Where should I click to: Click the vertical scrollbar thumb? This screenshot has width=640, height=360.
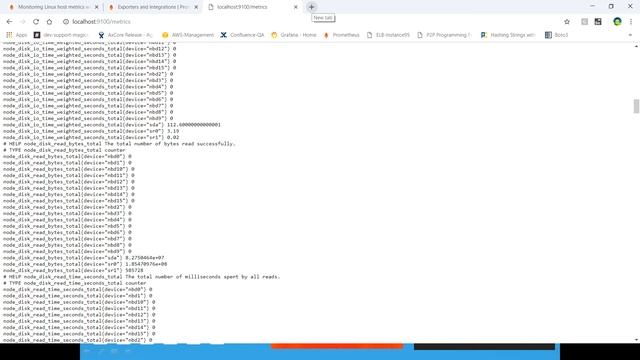click(636, 106)
